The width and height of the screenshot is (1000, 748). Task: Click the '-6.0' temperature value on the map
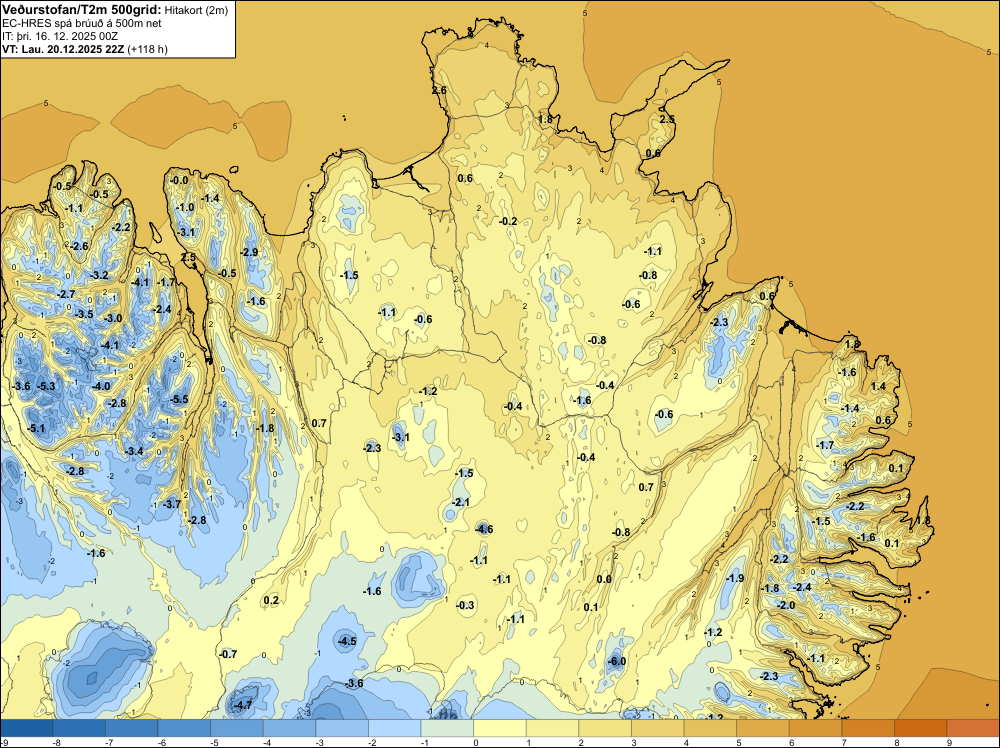616,661
